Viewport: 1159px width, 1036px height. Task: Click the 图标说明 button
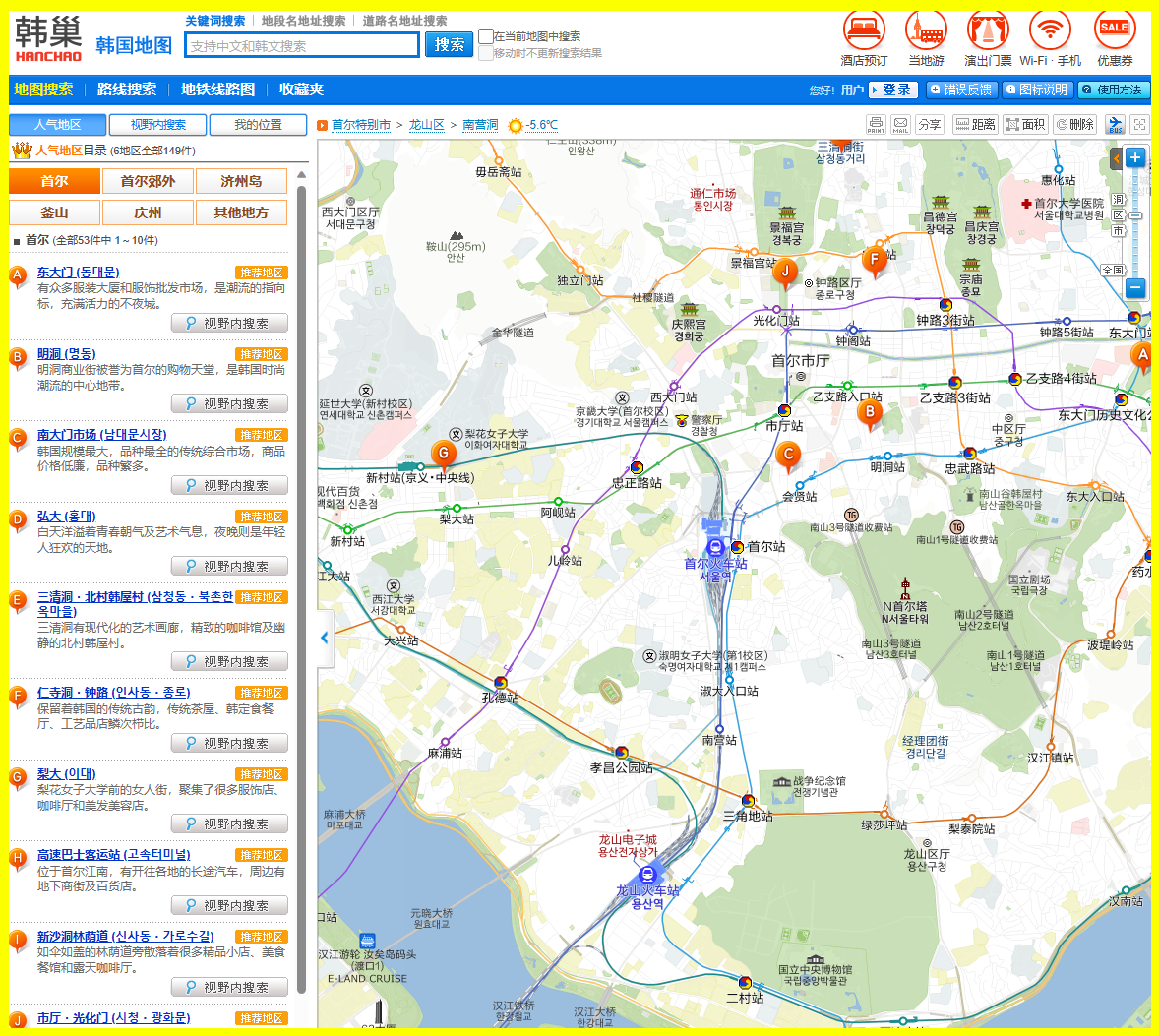(x=1038, y=90)
